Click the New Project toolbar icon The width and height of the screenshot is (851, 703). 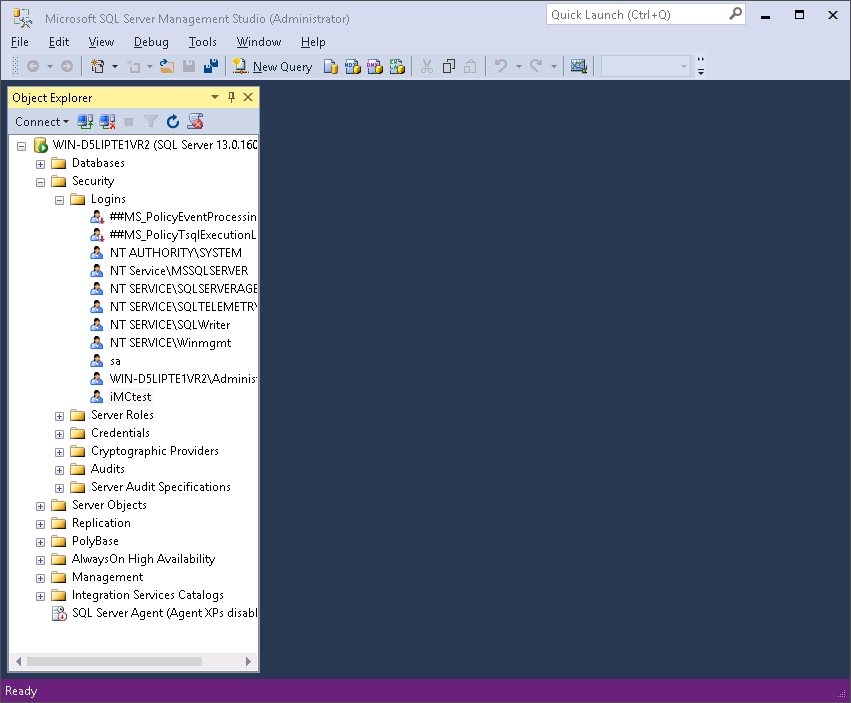(x=98, y=66)
